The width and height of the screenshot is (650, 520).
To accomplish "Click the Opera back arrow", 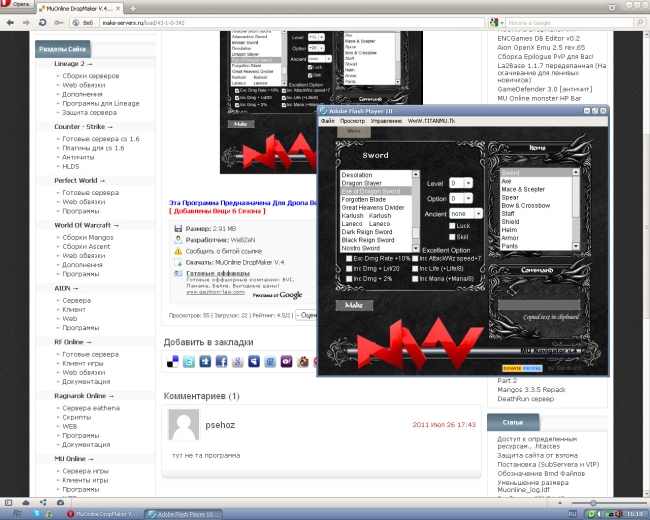I will point(10,22).
